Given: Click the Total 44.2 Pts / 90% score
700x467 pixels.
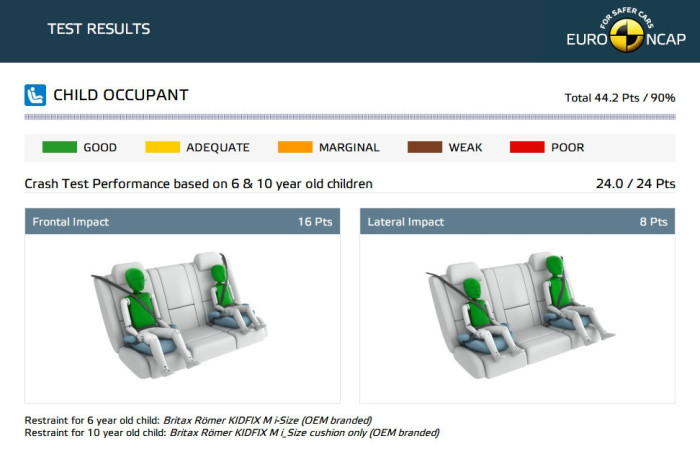Looking at the screenshot, I should click(x=620, y=98).
